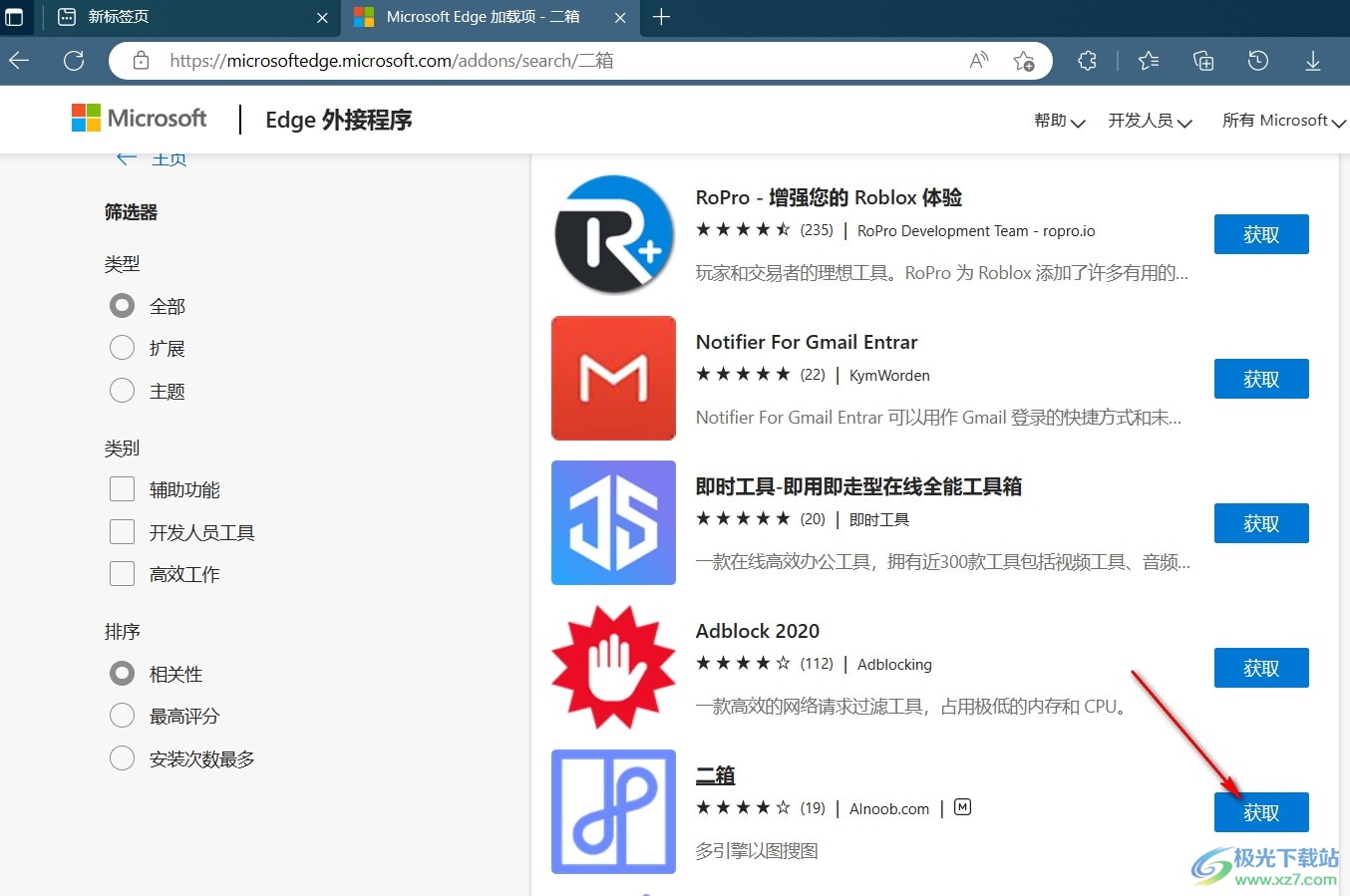Click the Edge 外接程序 heading link
The image size is (1350, 896).
click(x=339, y=120)
